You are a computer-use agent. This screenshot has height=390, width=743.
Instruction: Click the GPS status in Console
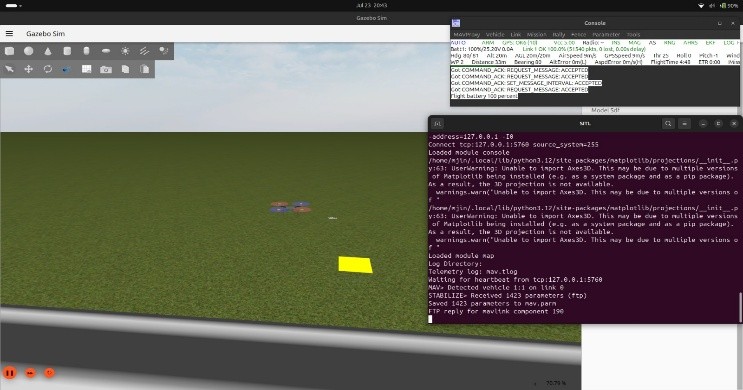[520, 43]
